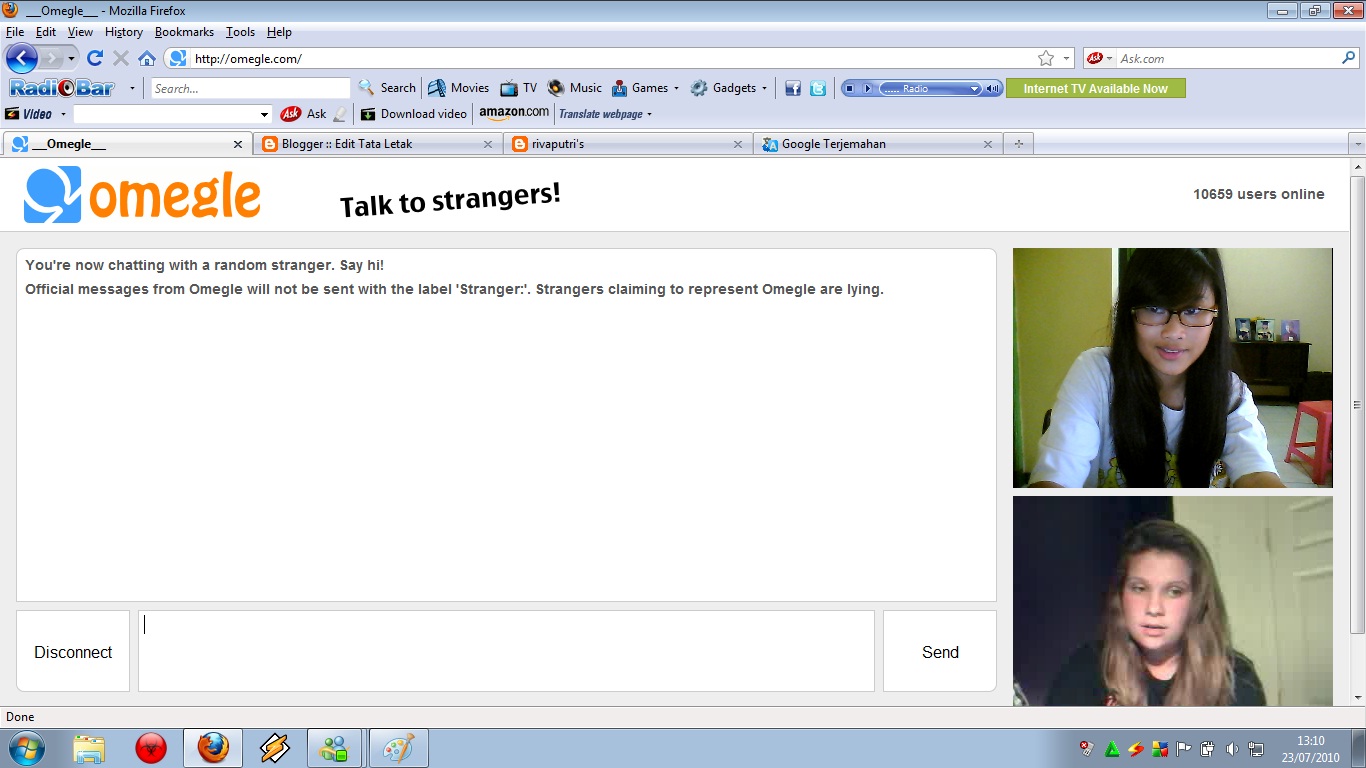Click the Twitter toolbar icon
Image resolution: width=1366 pixels, height=768 pixels.
(818, 88)
